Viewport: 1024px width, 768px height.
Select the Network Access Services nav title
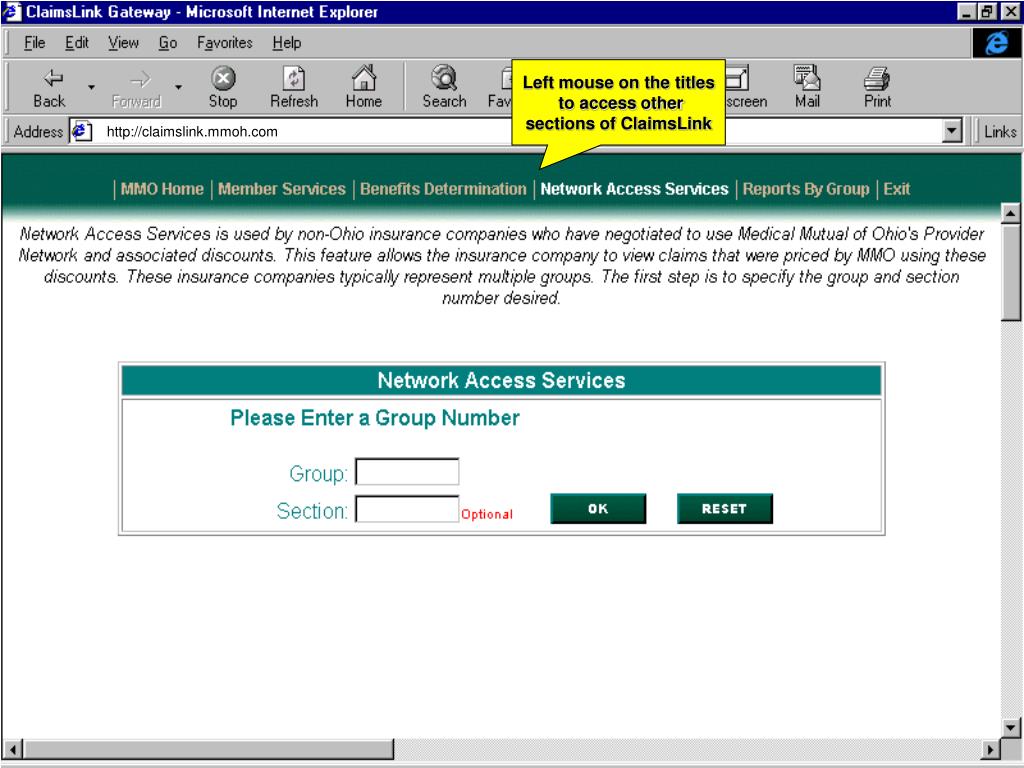(x=634, y=189)
